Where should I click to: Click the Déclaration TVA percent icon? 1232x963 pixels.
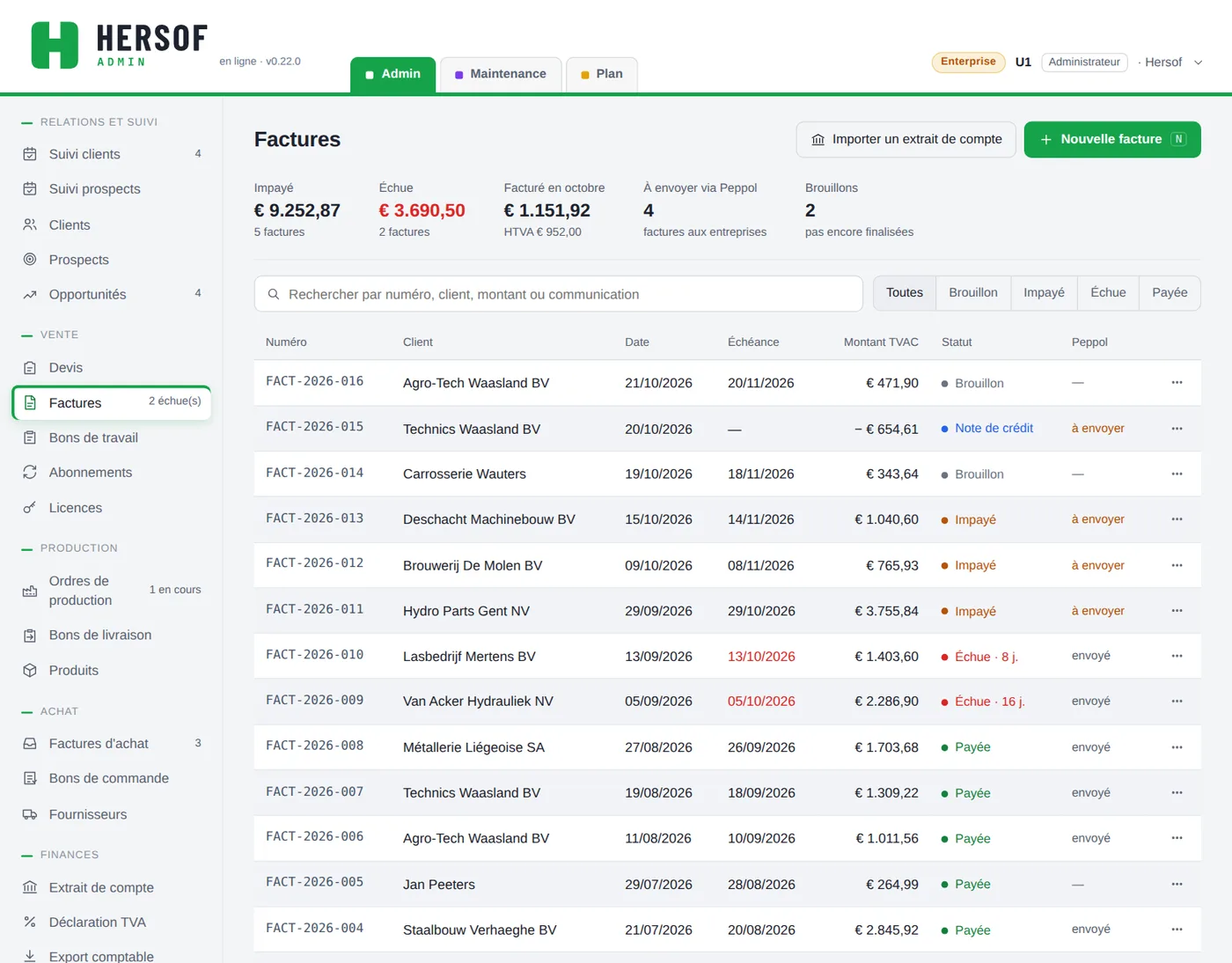click(x=30, y=923)
